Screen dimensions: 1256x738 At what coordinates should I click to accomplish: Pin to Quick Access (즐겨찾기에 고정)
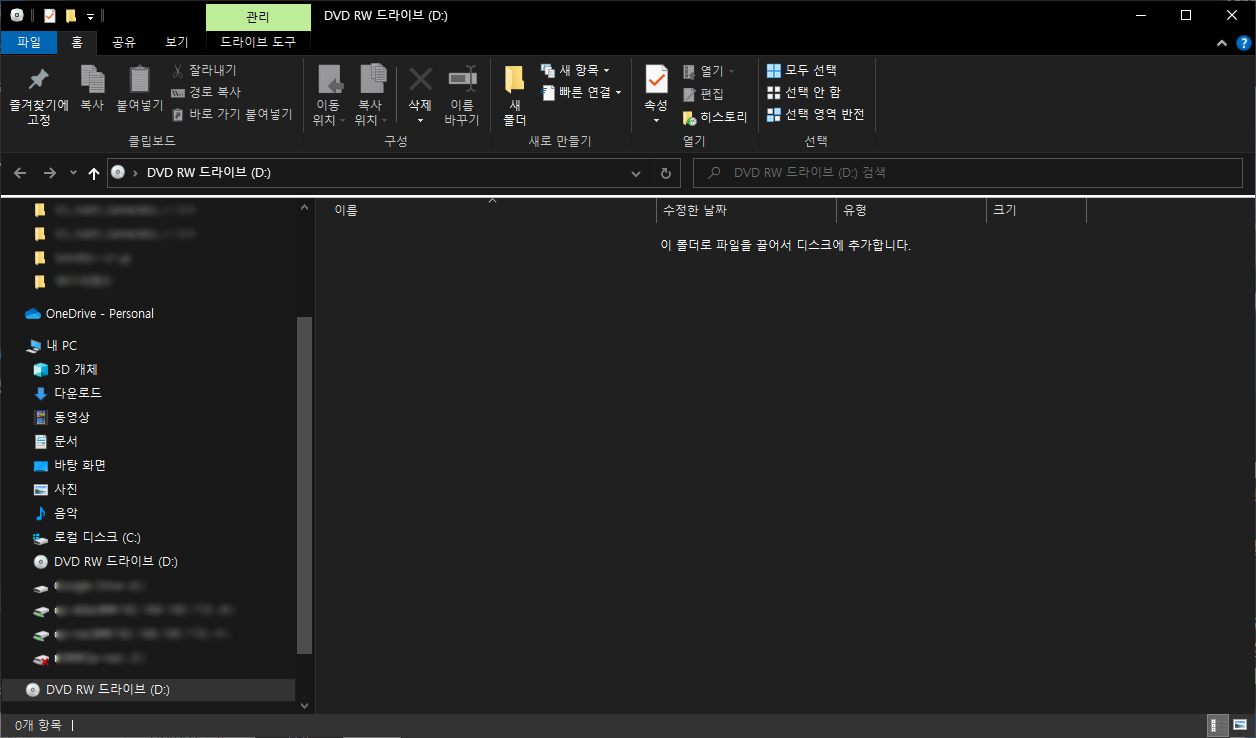(38, 95)
